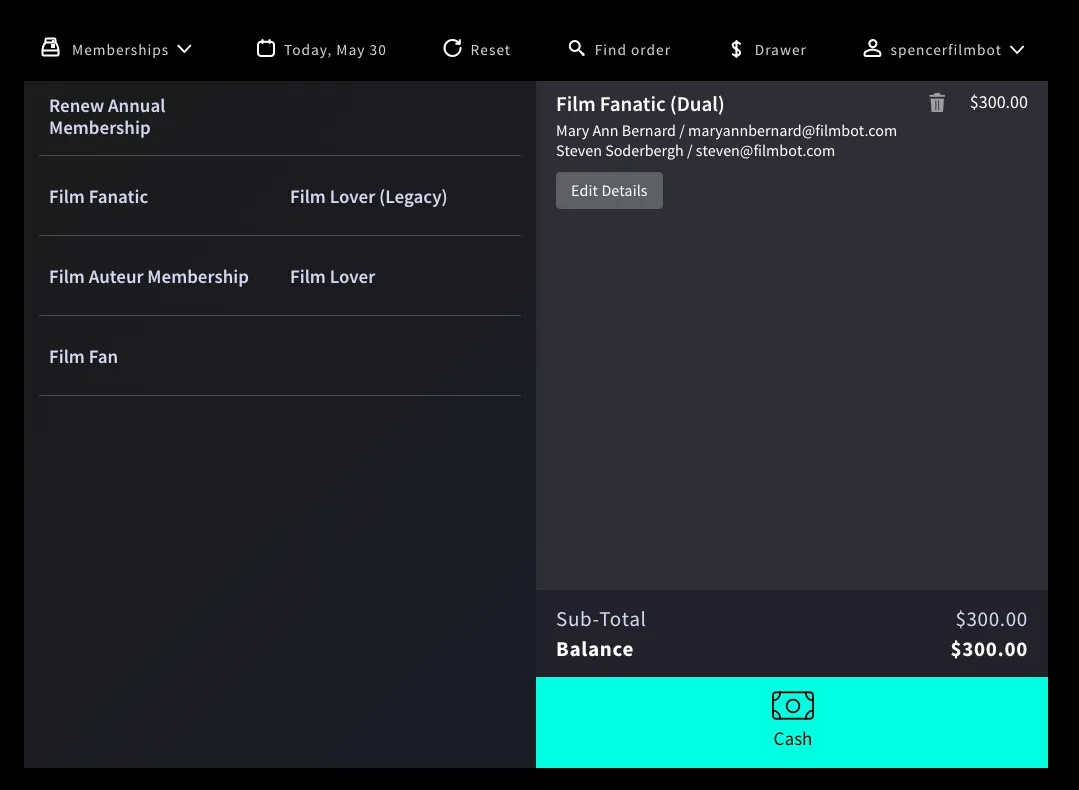Click the register icon beside Memberships

click(x=50, y=47)
